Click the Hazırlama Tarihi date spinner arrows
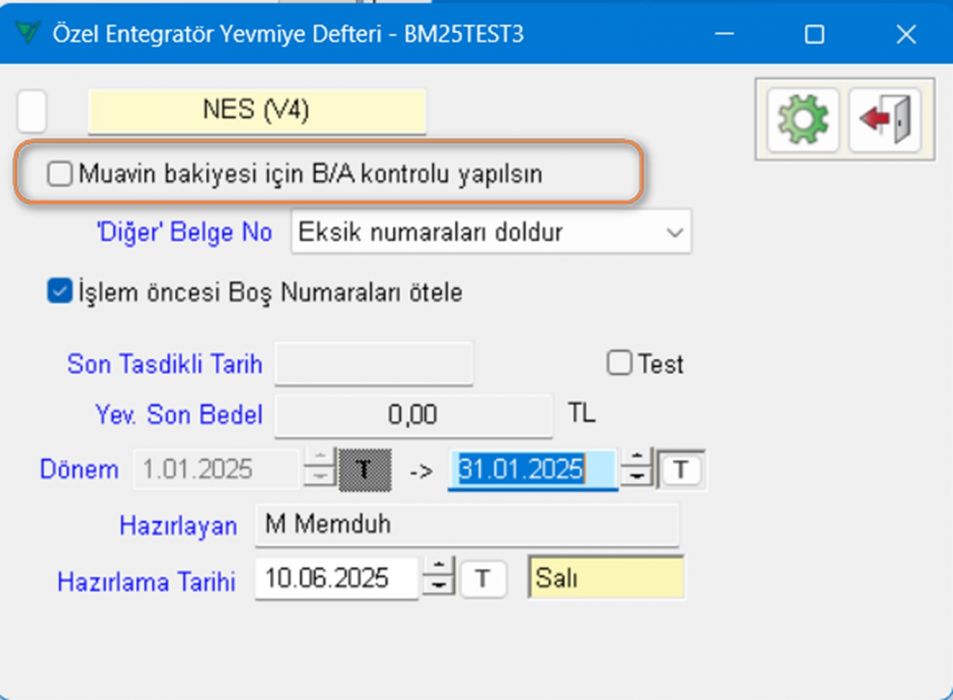953x700 pixels. [x=437, y=578]
